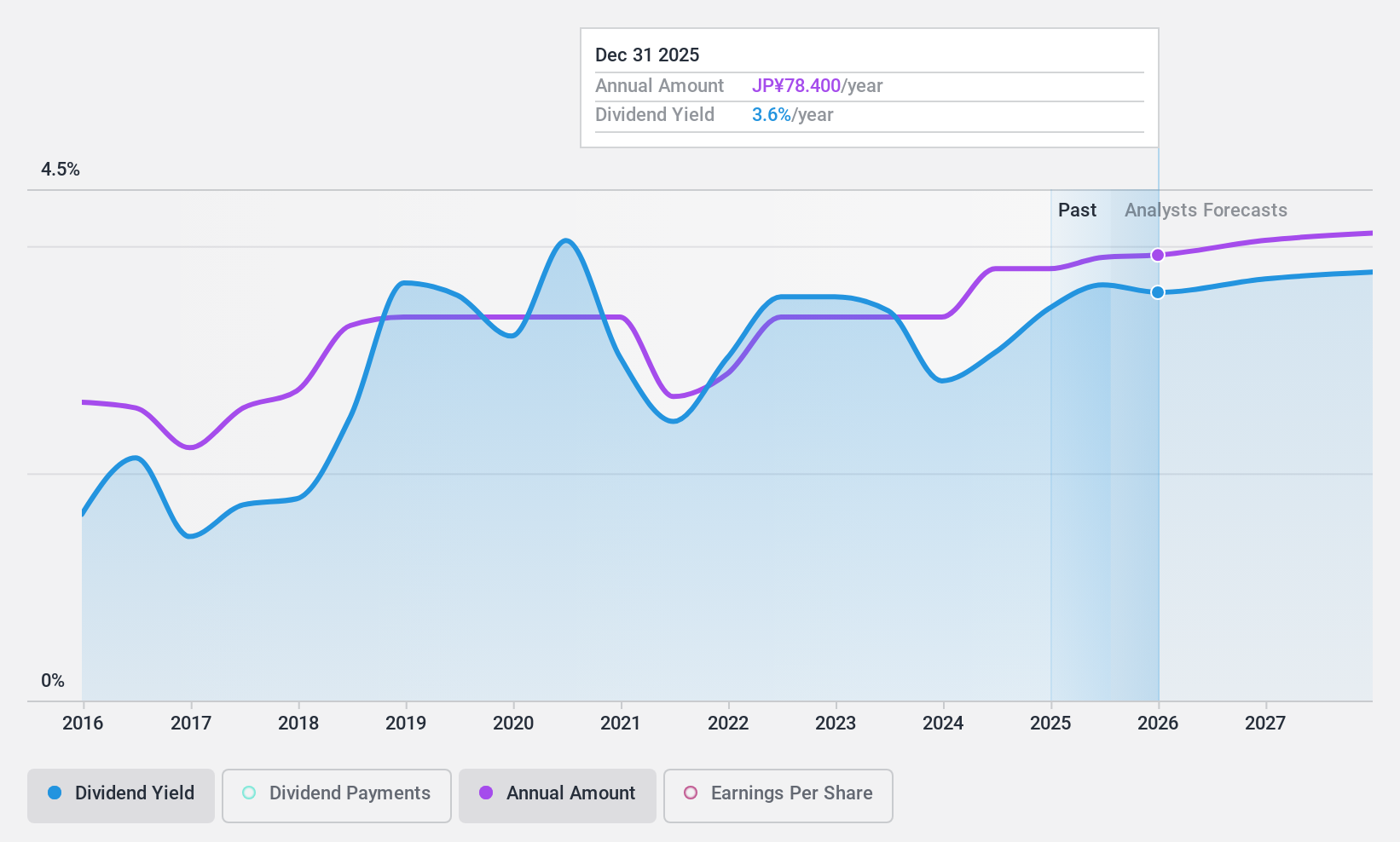Click the pink Earnings Per Share circle
The height and width of the screenshot is (842, 1400).
tap(691, 793)
